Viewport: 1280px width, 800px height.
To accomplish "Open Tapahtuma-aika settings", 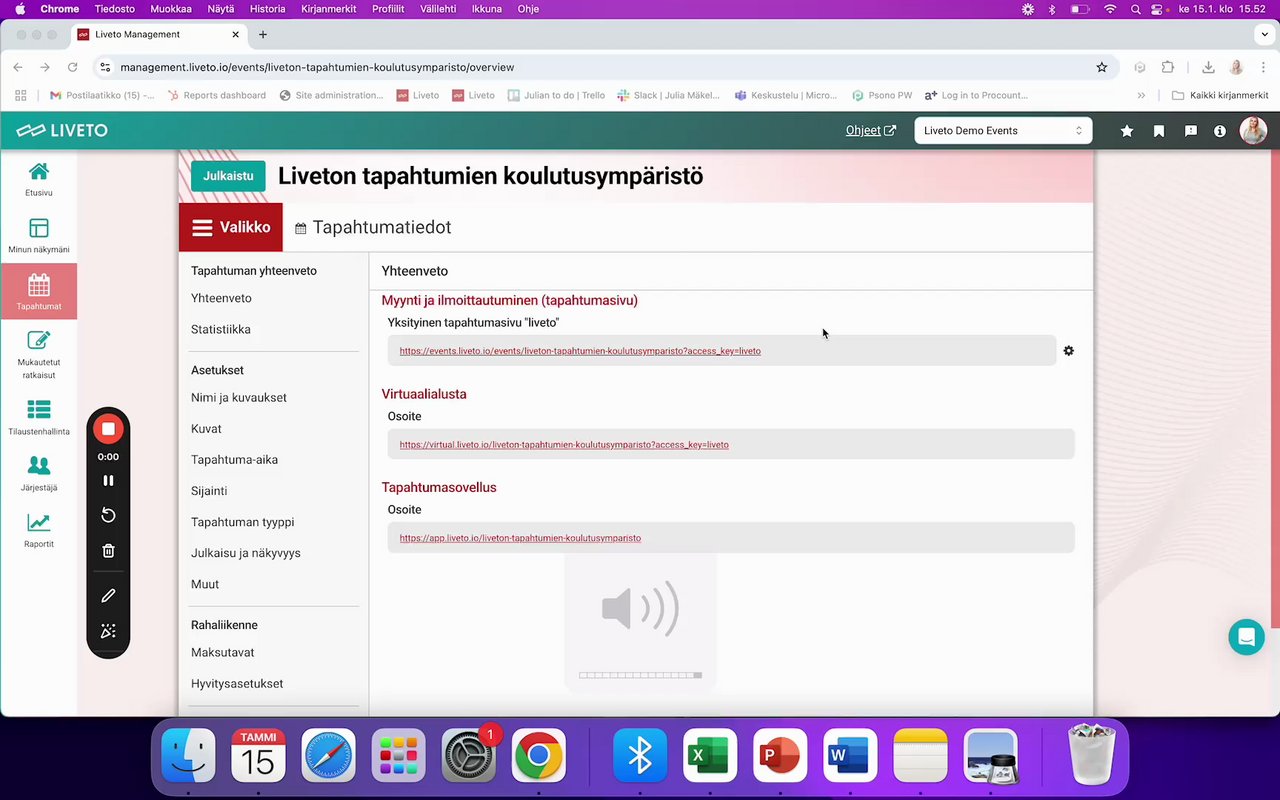I will [234, 460].
